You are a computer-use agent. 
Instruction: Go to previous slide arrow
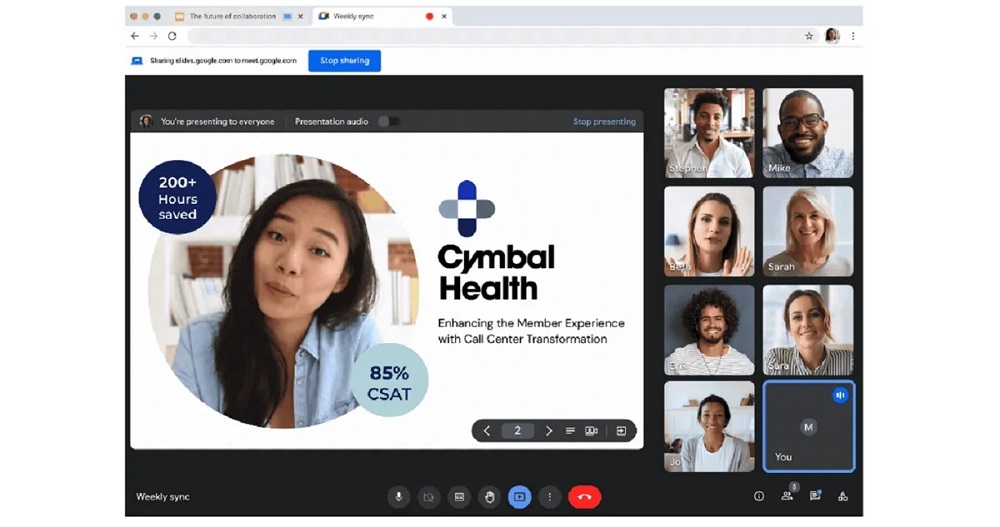487,431
